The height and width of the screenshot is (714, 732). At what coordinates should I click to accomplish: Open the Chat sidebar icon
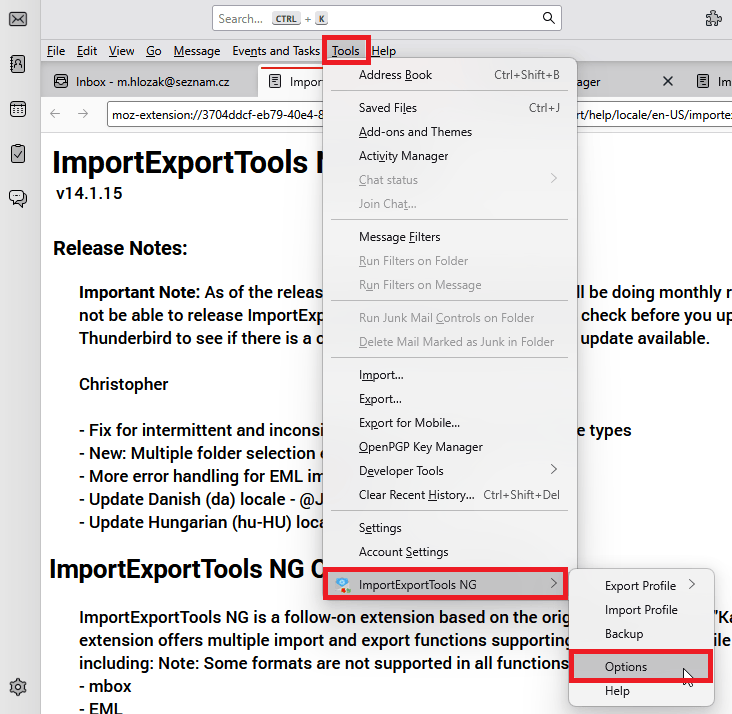click(x=18, y=198)
